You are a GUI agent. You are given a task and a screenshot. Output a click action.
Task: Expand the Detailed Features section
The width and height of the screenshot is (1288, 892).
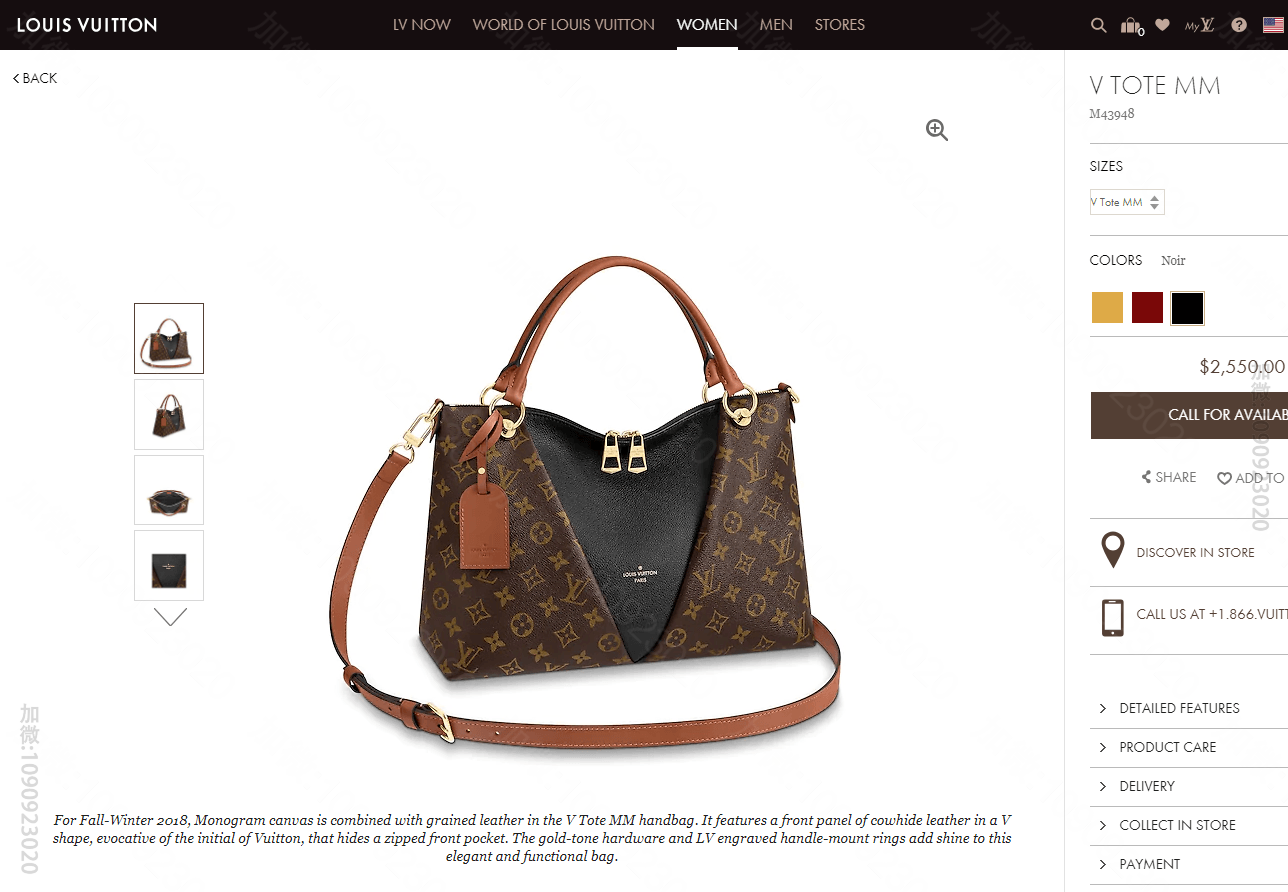[1189, 708]
